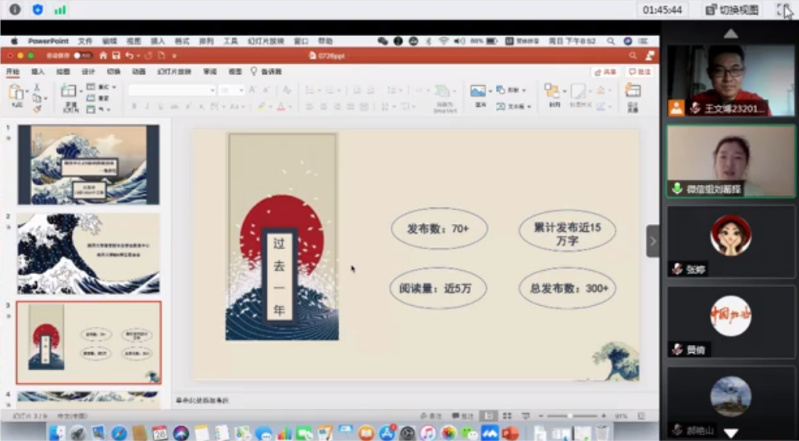
Task: Click the blue shield security icon
Action: (x=38, y=9)
